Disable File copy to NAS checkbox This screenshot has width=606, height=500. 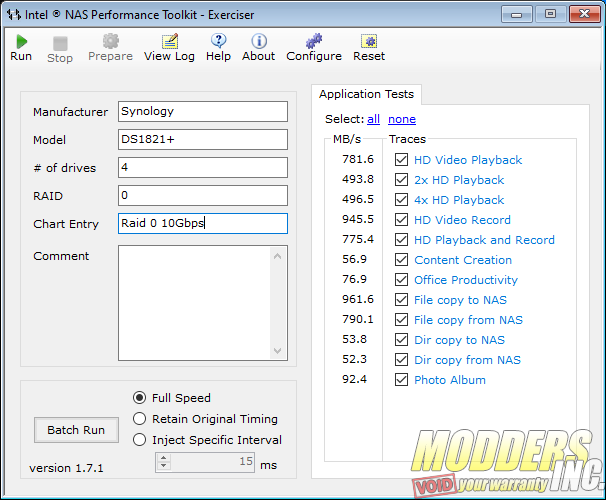[401, 300]
